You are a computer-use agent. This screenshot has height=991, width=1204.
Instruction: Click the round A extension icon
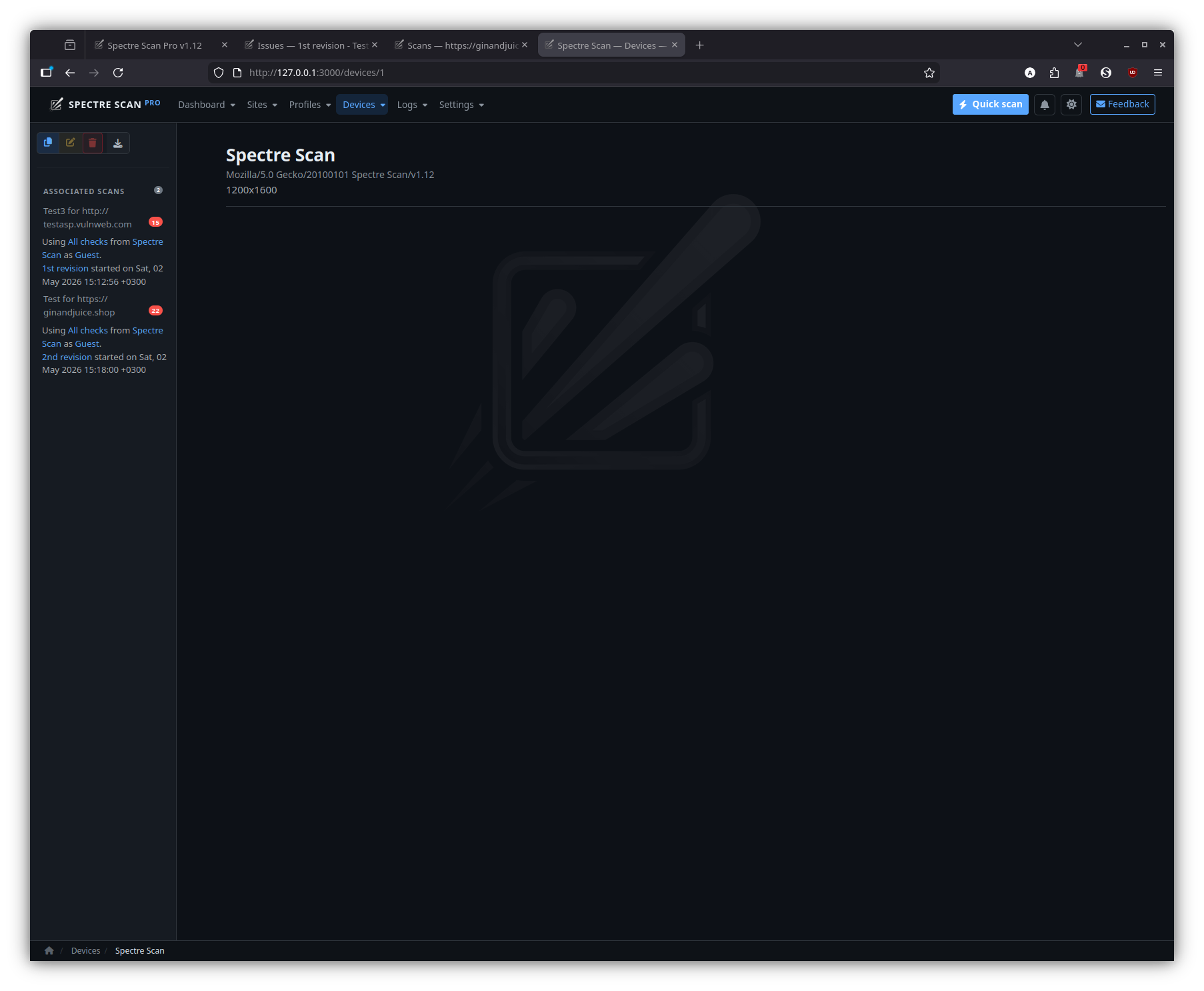pyautogui.click(x=1030, y=73)
